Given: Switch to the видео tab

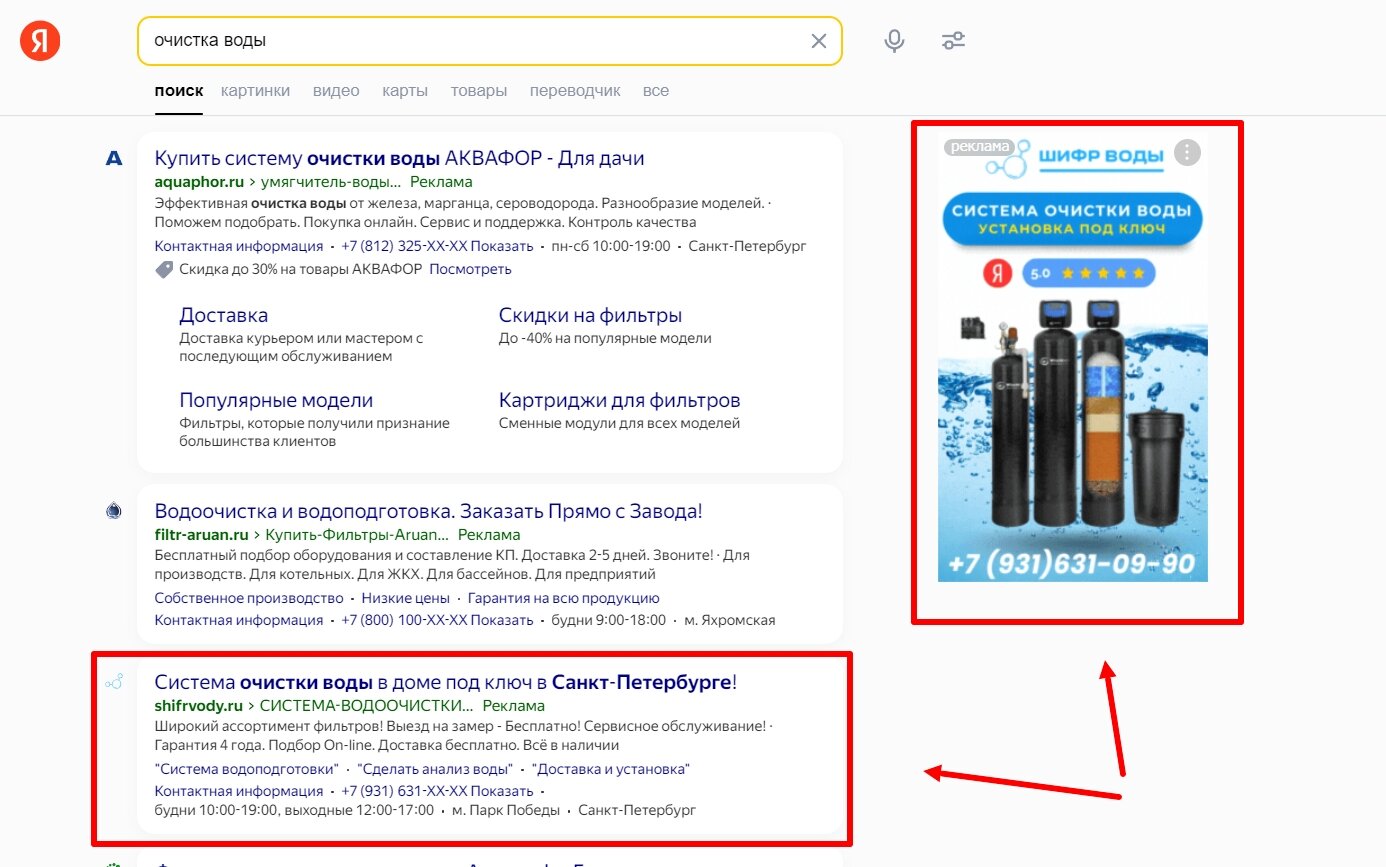Looking at the screenshot, I should pos(336,90).
